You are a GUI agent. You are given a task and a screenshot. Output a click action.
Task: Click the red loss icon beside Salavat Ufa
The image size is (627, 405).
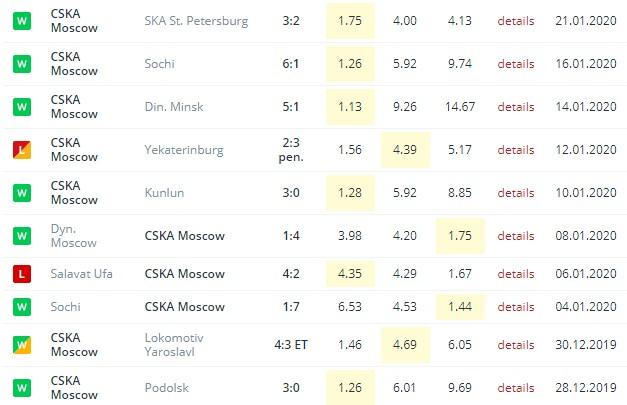click(x=20, y=273)
